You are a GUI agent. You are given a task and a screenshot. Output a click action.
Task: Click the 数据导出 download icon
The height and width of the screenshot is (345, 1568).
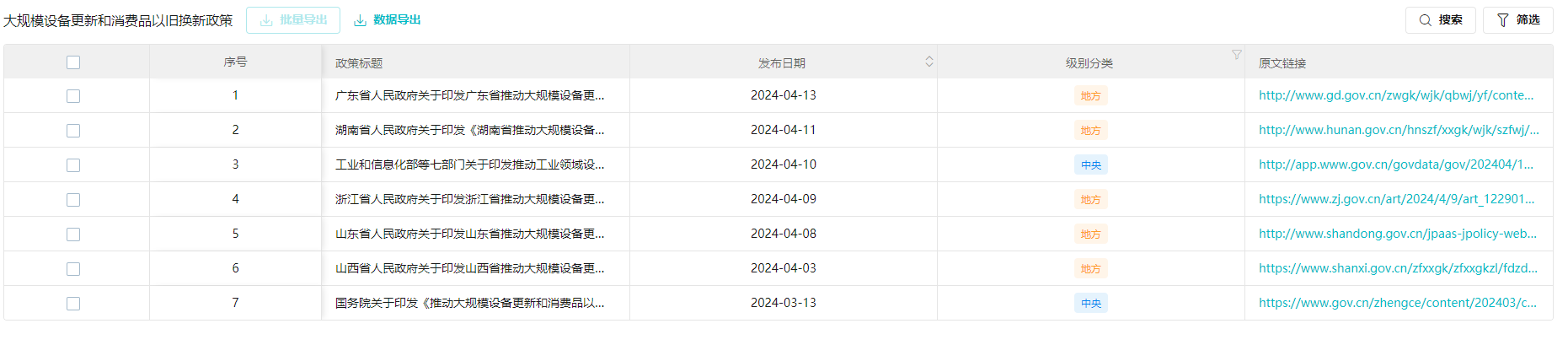coord(360,20)
